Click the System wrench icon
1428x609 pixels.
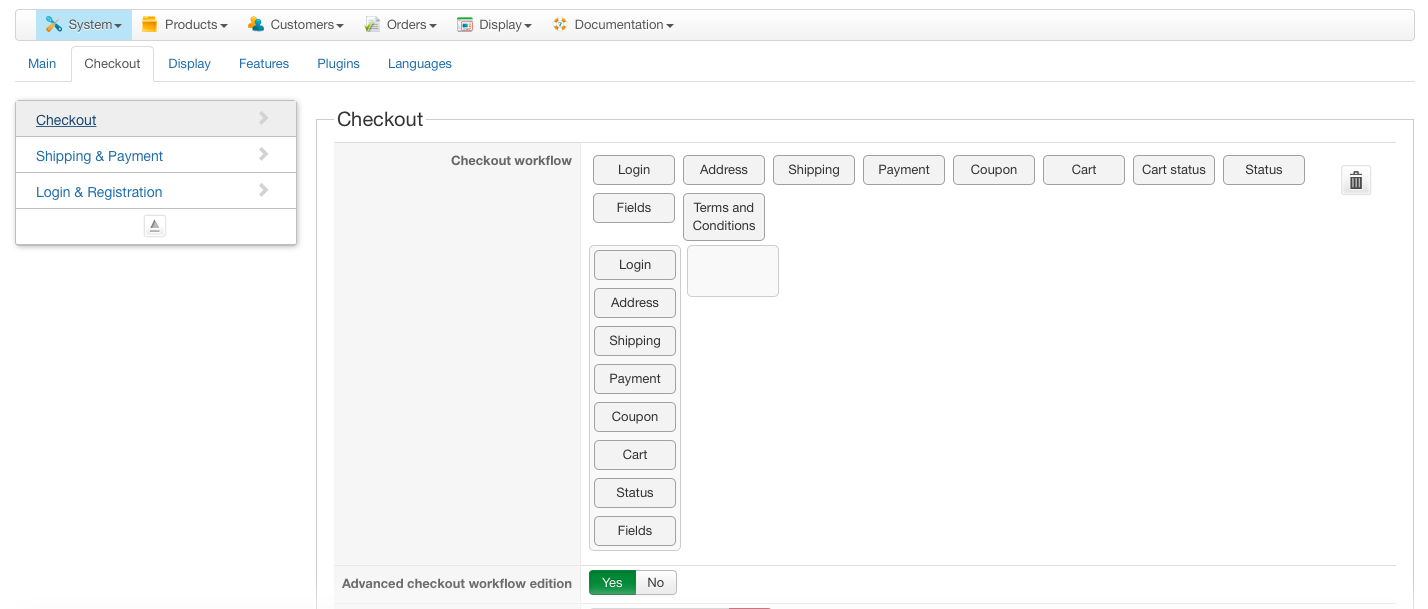54,25
